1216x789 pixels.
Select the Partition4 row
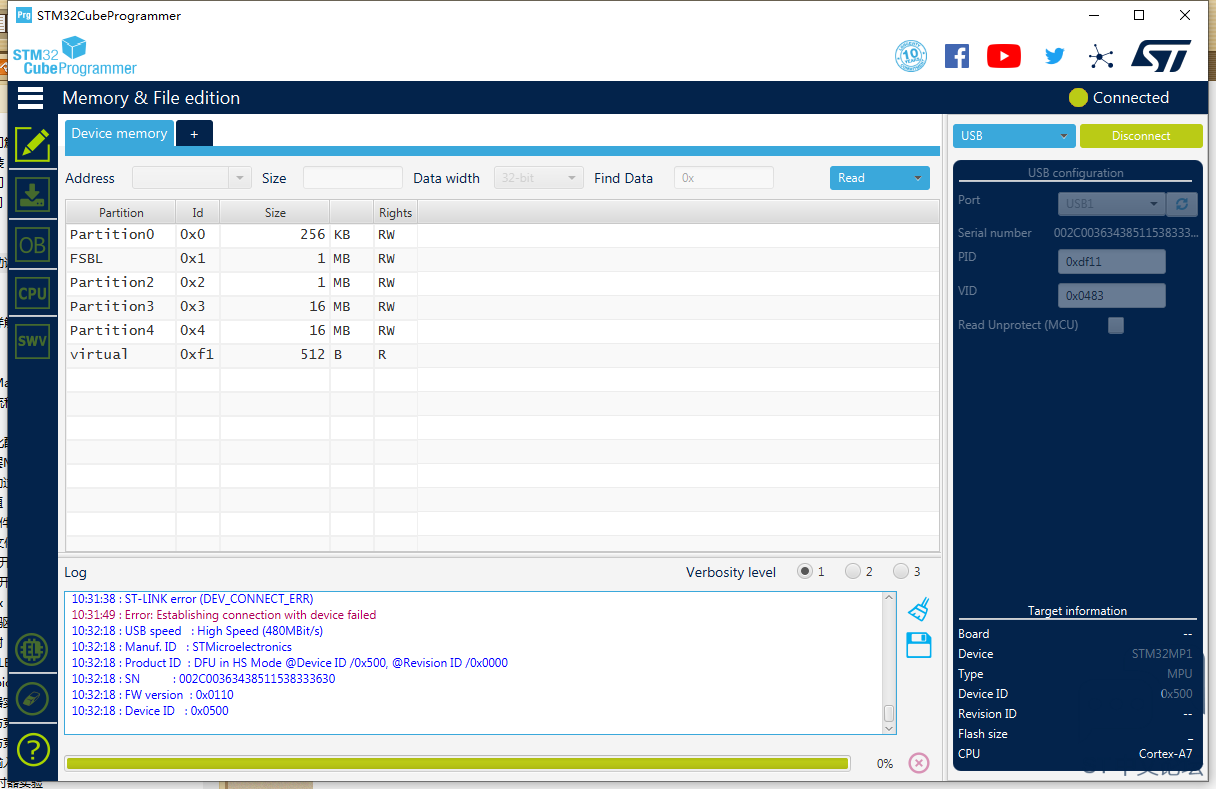(502, 331)
